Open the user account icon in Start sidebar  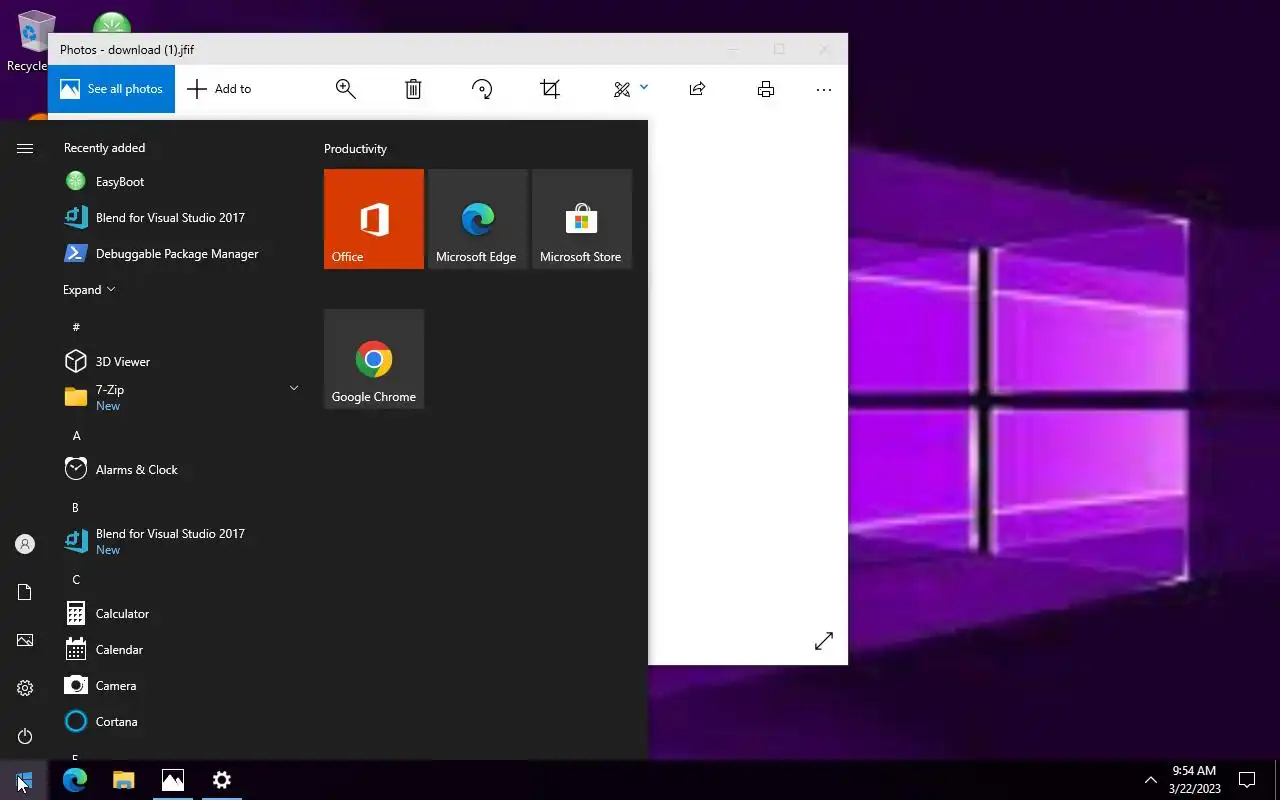[x=25, y=544]
